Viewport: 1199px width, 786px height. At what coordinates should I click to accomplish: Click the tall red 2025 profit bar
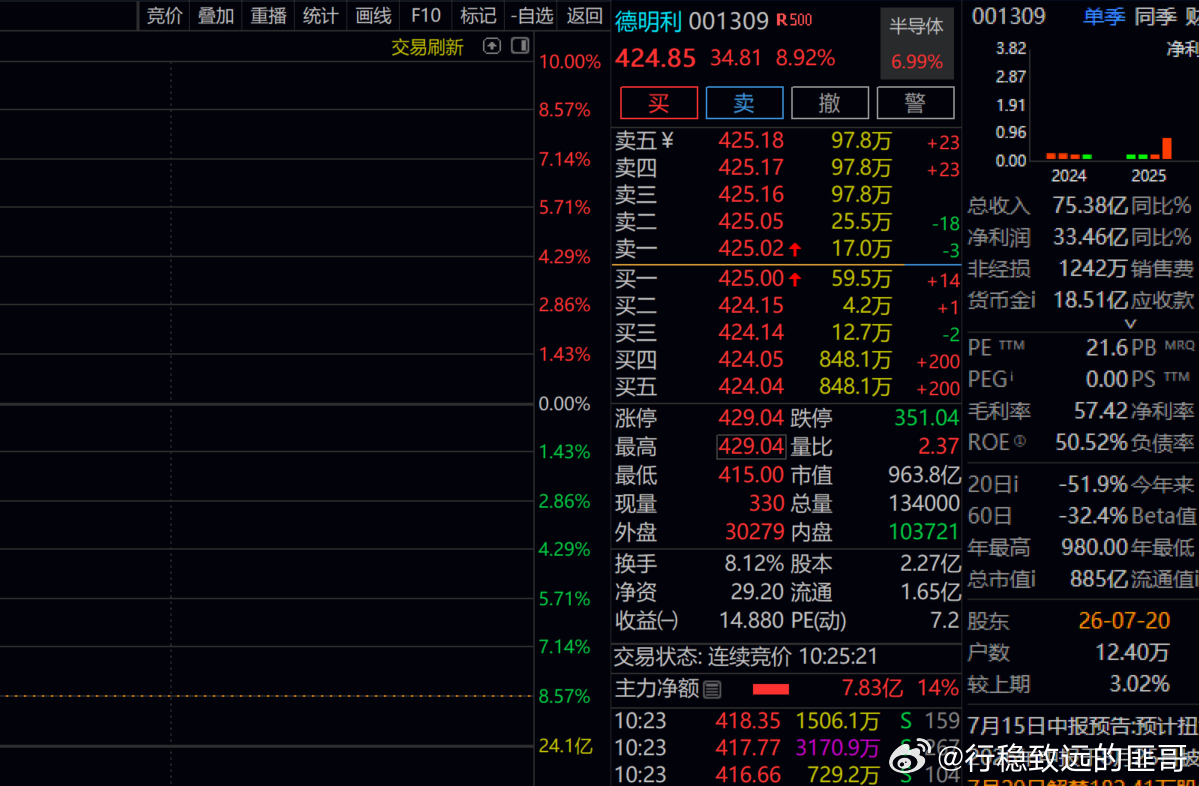(x=1167, y=148)
